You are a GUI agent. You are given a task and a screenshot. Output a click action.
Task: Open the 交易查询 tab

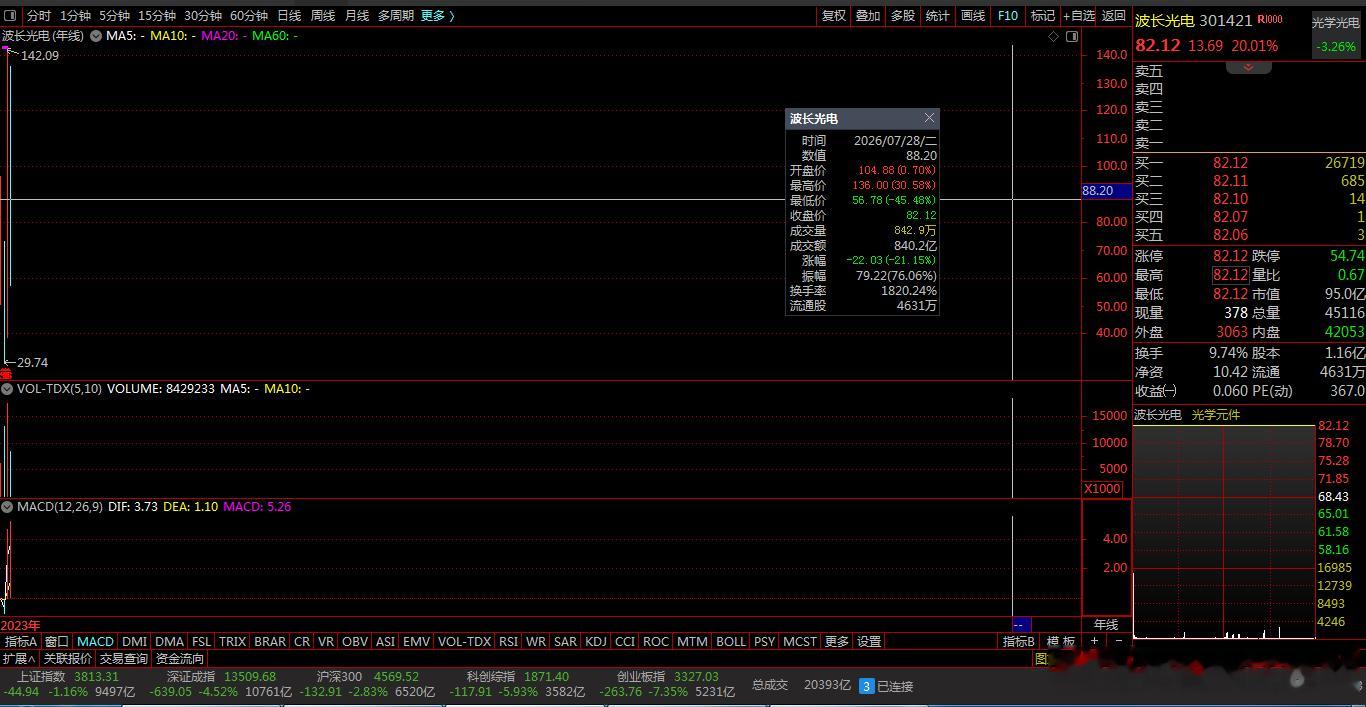pos(124,659)
